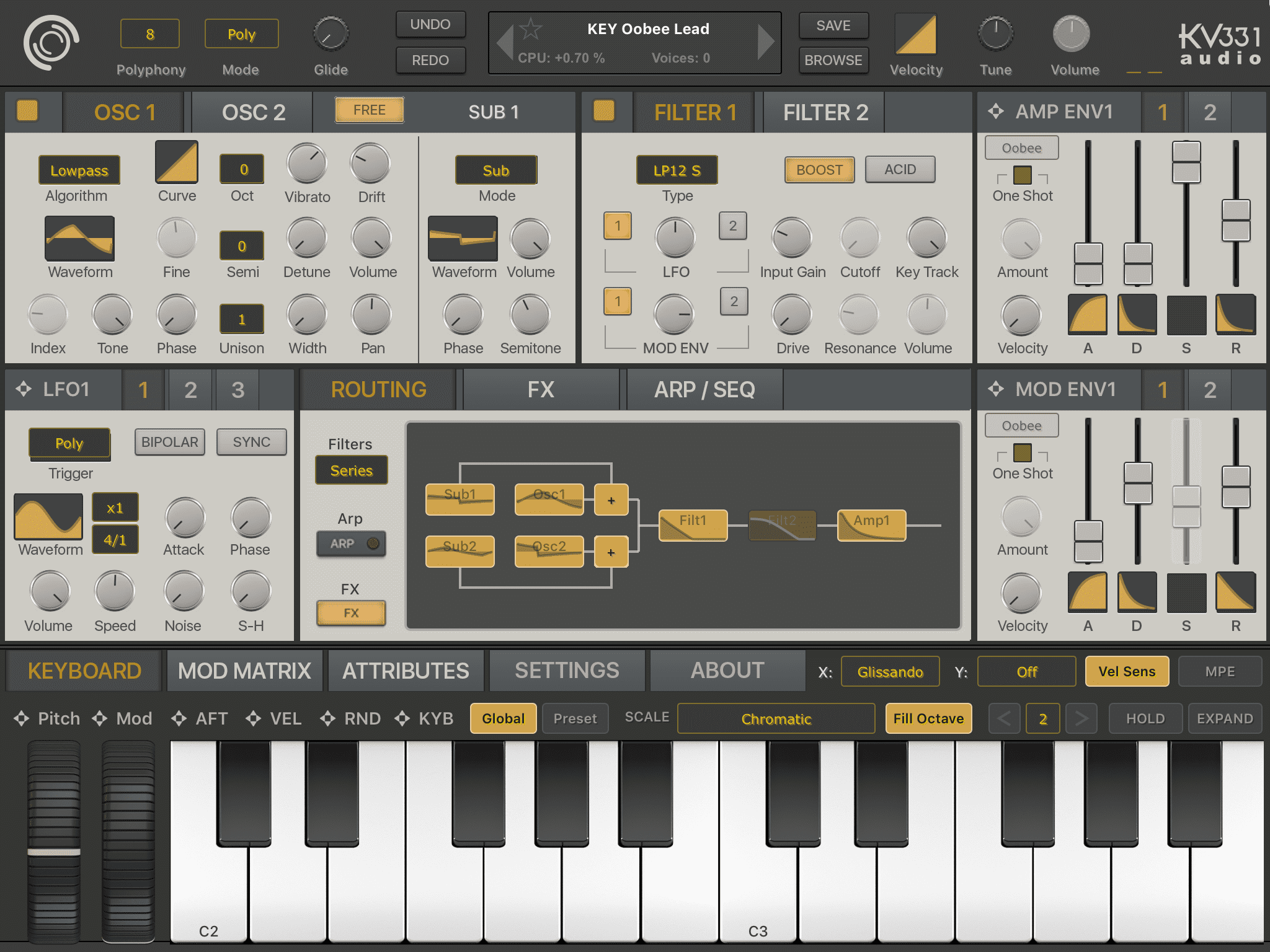This screenshot has width=1270, height=952.
Task: Click the LFO1 waveform shape icon
Action: coord(48,516)
